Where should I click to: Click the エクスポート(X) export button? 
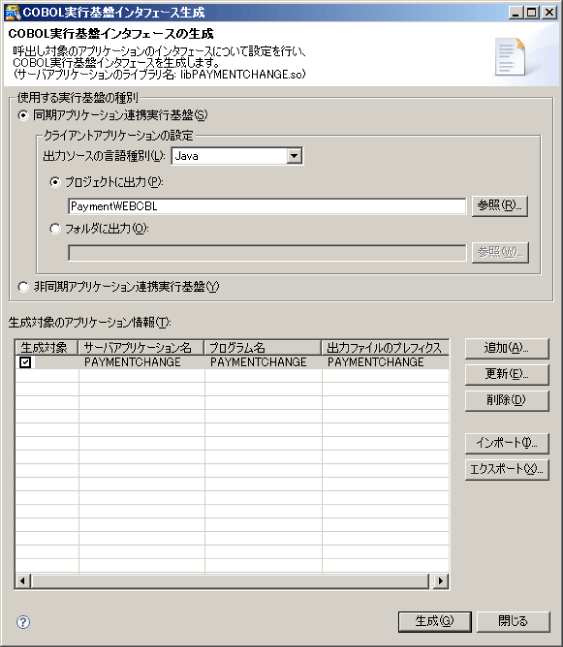(x=507, y=470)
